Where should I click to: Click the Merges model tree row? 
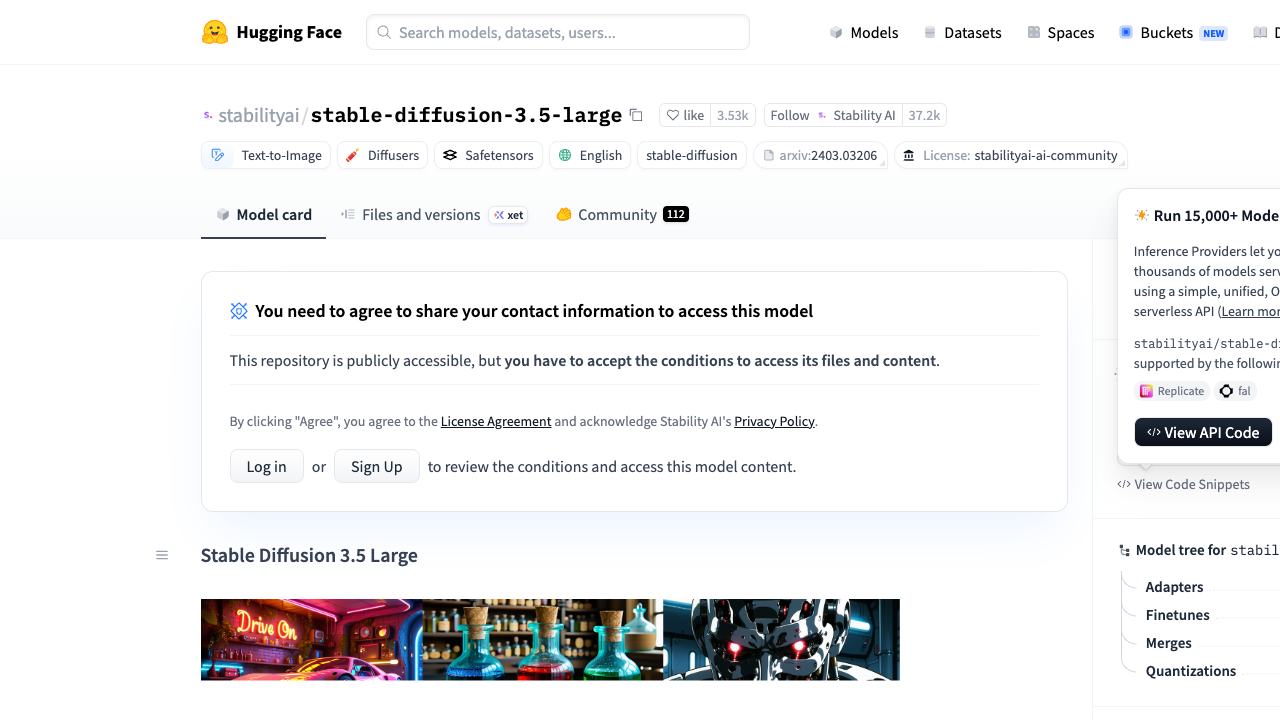click(x=1168, y=643)
